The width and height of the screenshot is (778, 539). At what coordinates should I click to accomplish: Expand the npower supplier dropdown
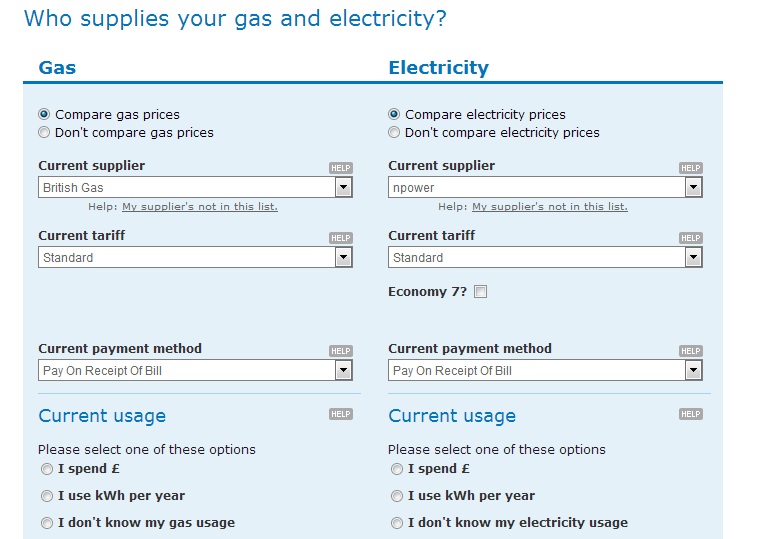pos(545,188)
